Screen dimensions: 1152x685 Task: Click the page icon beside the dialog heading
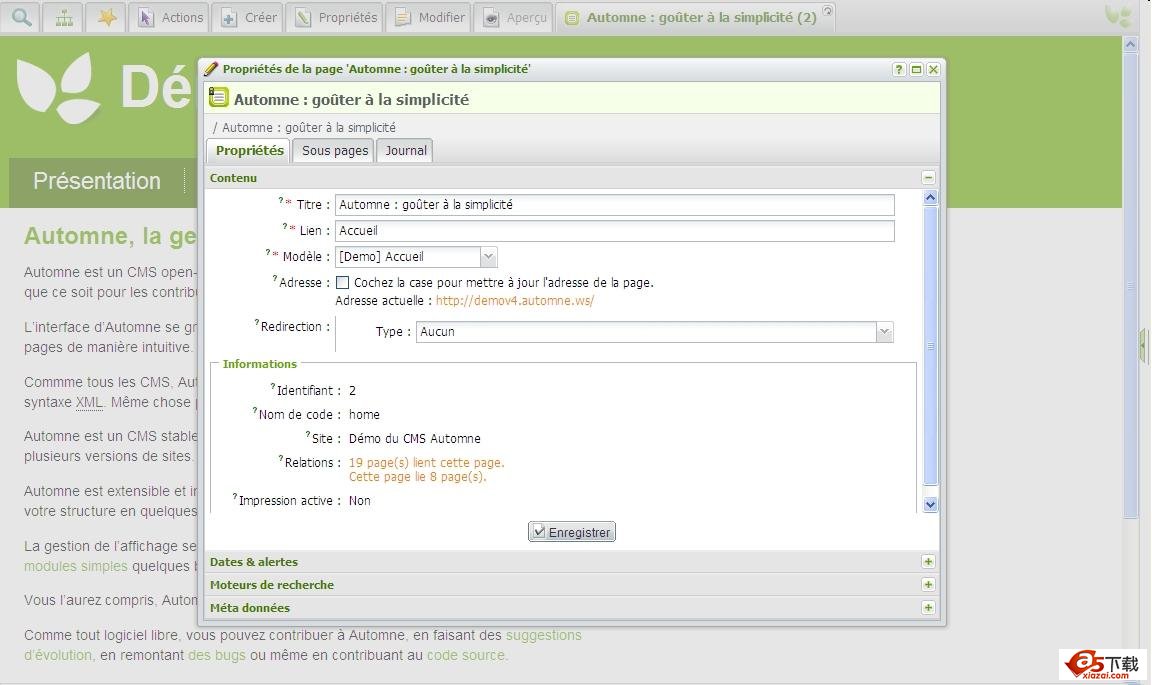tap(218, 97)
